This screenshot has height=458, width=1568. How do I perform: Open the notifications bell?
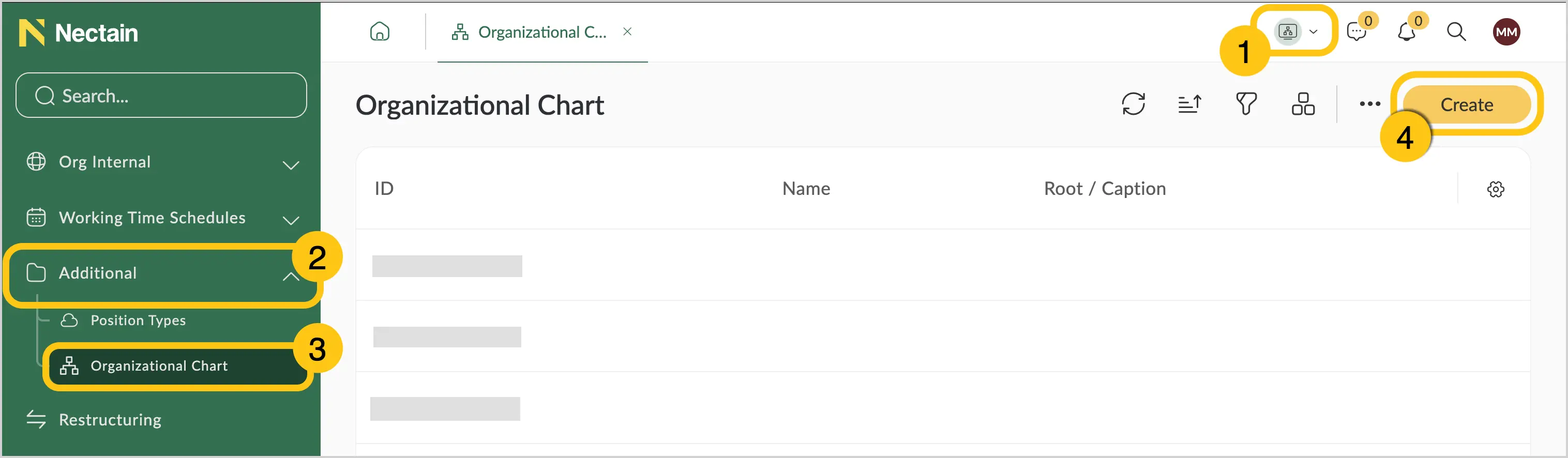[x=1406, y=32]
